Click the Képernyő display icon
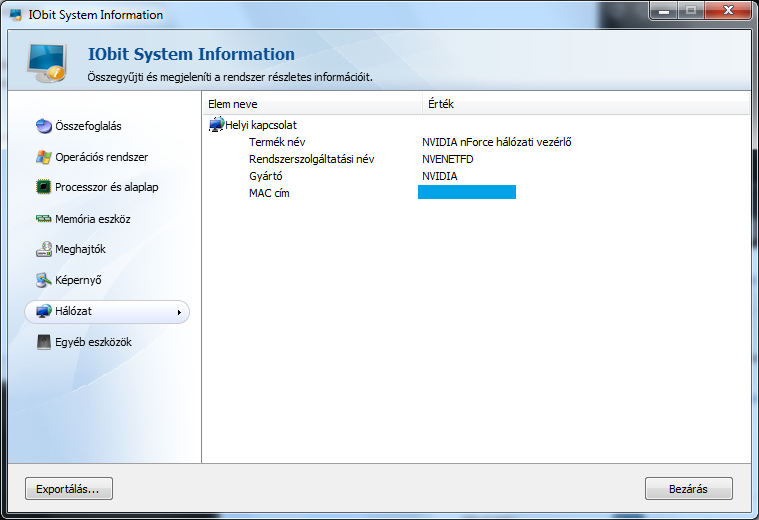This screenshot has height=520, width=759. (x=44, y=280)
